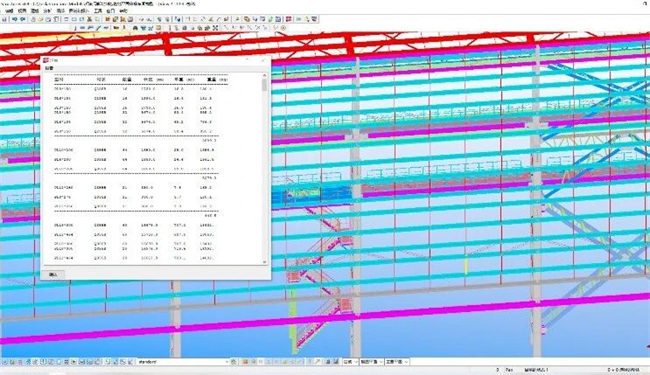Open the 编辑 menu
Viewport: 650px width, 375px height.
coord(9,11)
